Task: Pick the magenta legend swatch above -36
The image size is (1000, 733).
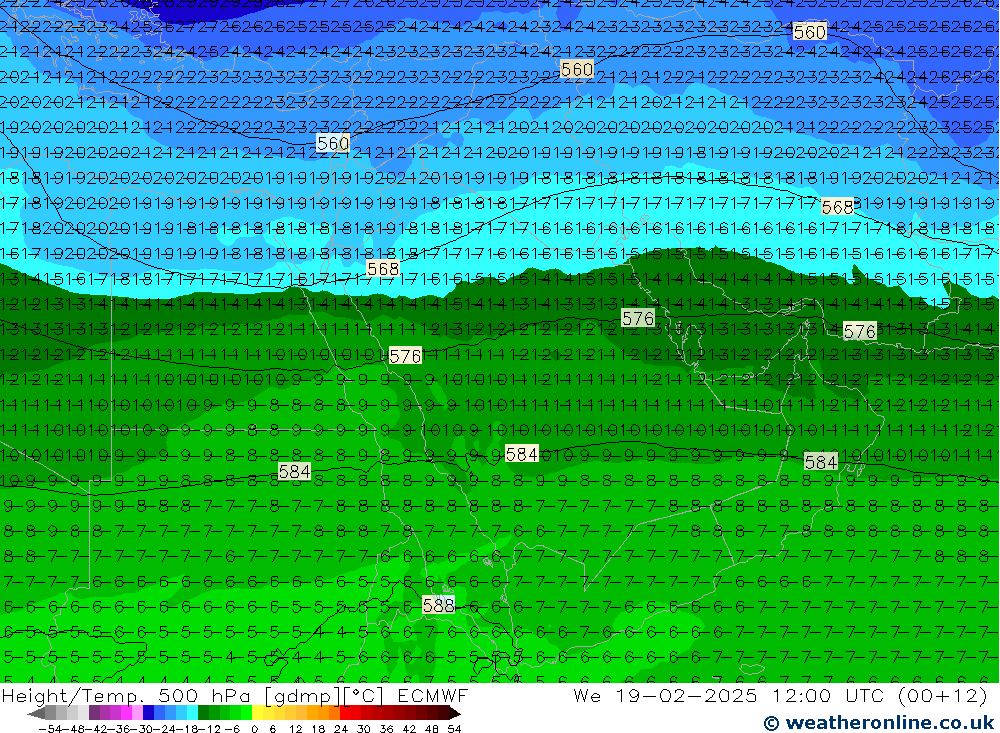Action: pyautogui.click(x=126, y=713)
